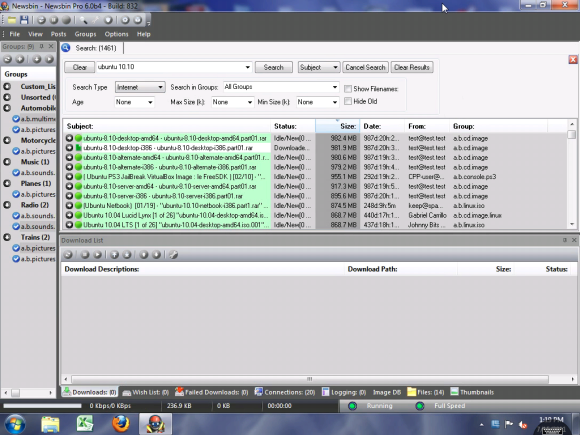Click the Cancel Search button
Viewport: 580px width, 435px height.
(365, 67)
